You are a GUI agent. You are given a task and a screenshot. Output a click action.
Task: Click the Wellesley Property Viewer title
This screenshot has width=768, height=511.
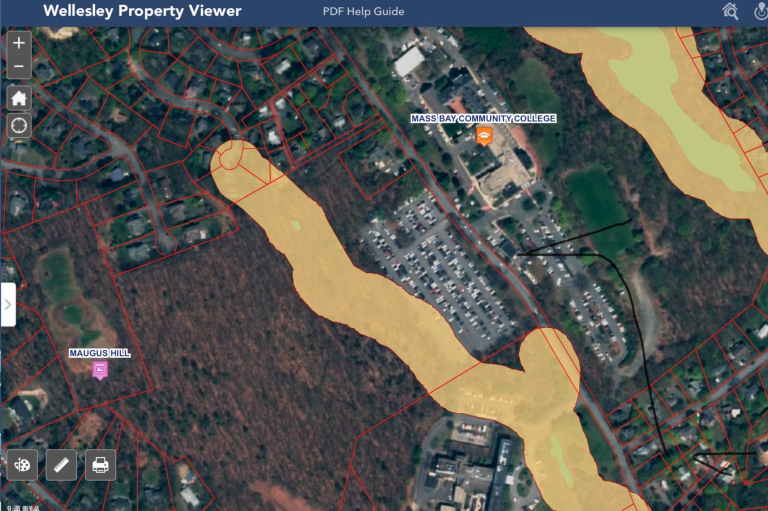pyautogui.click(x=142, y=11)
